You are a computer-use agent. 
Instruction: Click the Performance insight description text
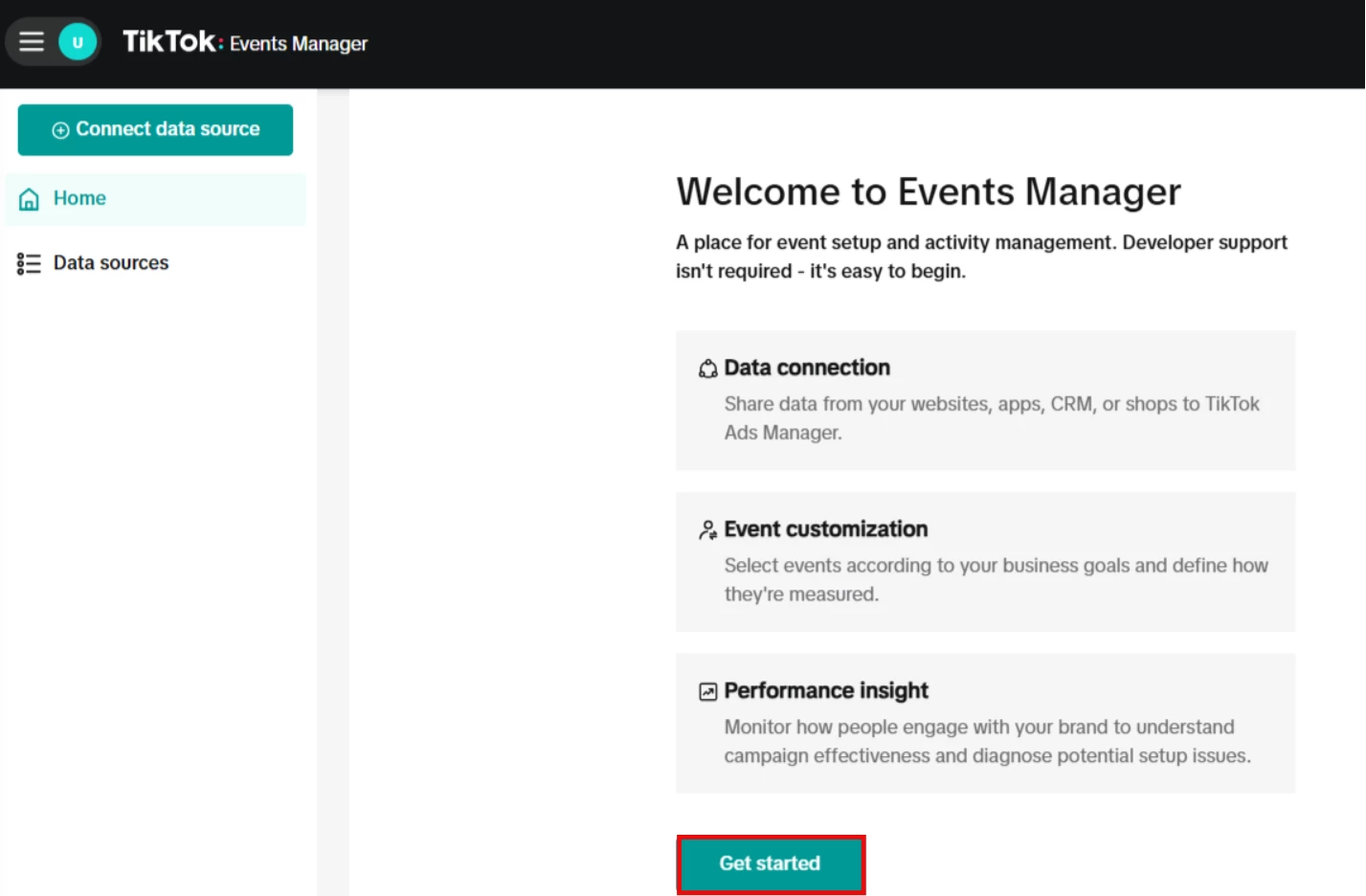986,741
